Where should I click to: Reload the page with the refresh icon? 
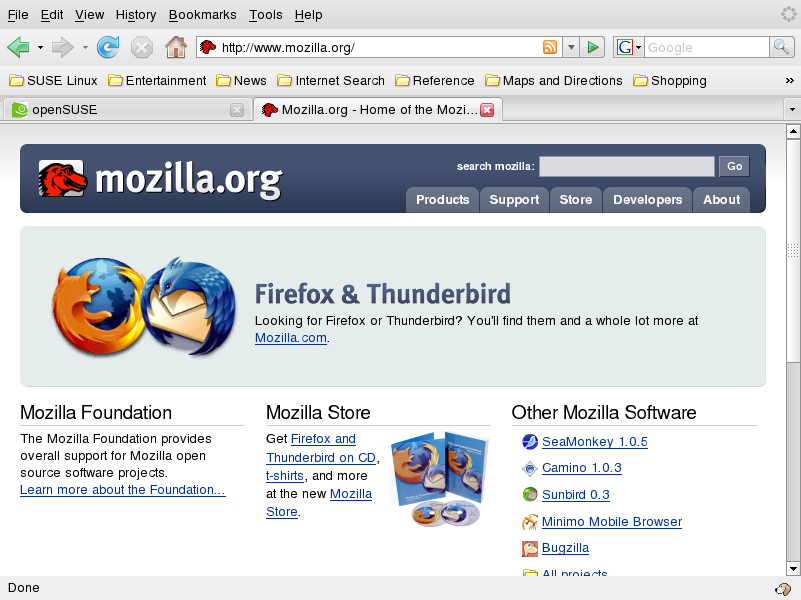pyautogui.click(x=108, y=47)
